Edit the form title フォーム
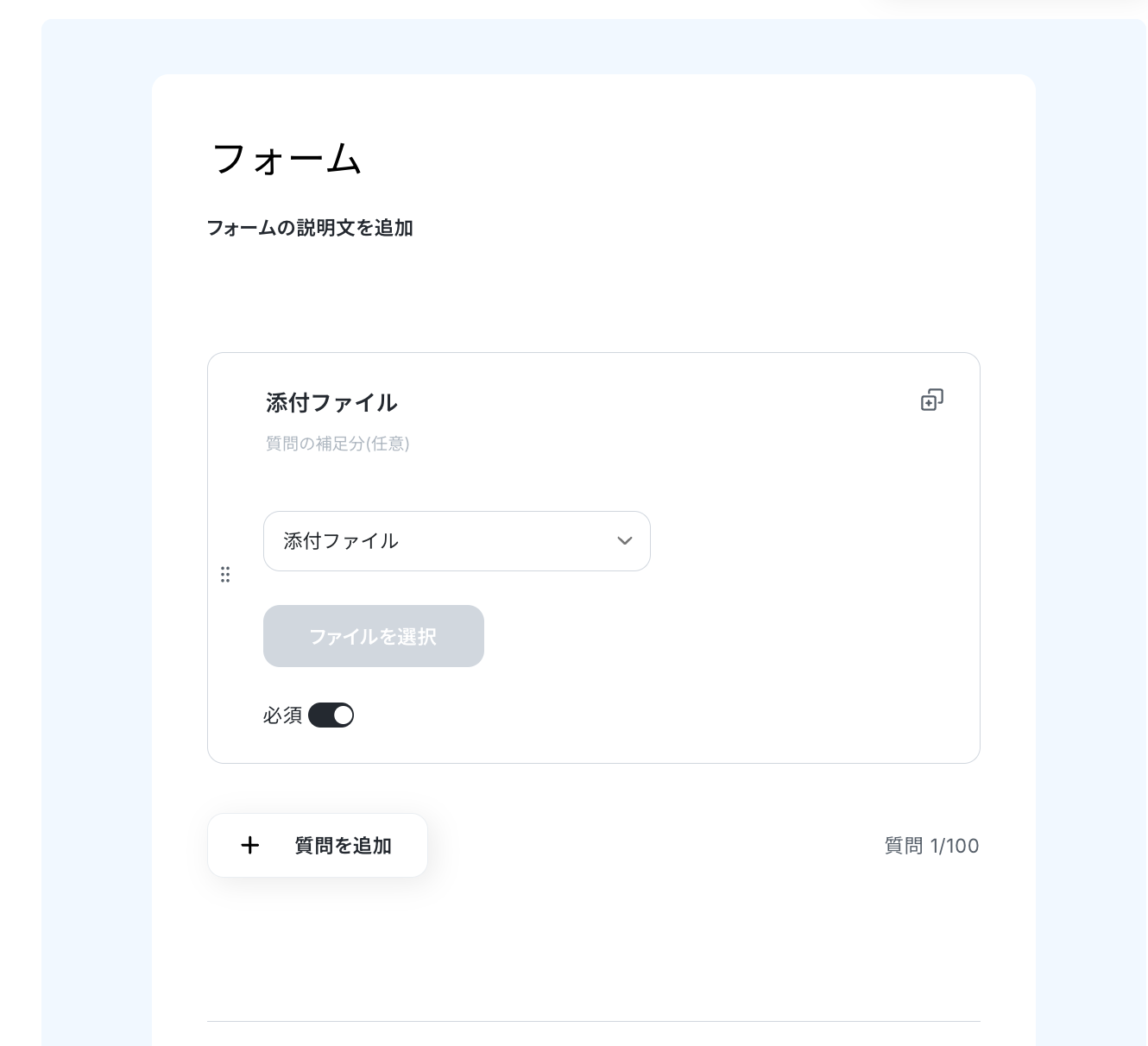1148x1046 pixels. click(x=286, y=160)
